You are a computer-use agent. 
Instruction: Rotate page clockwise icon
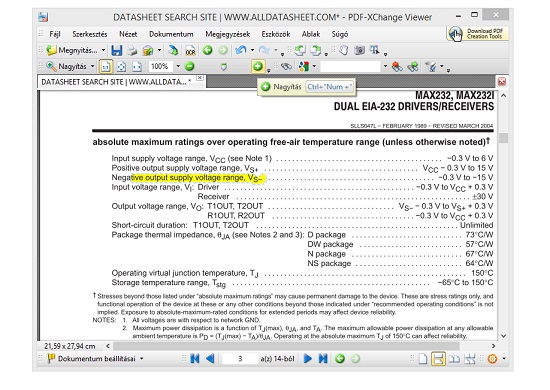316,51
